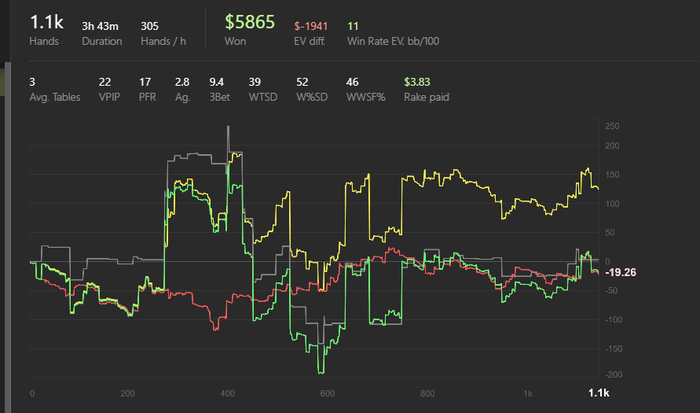Select the Ag. 2.8 stat
Screen dimensions: 700x413
182,89
